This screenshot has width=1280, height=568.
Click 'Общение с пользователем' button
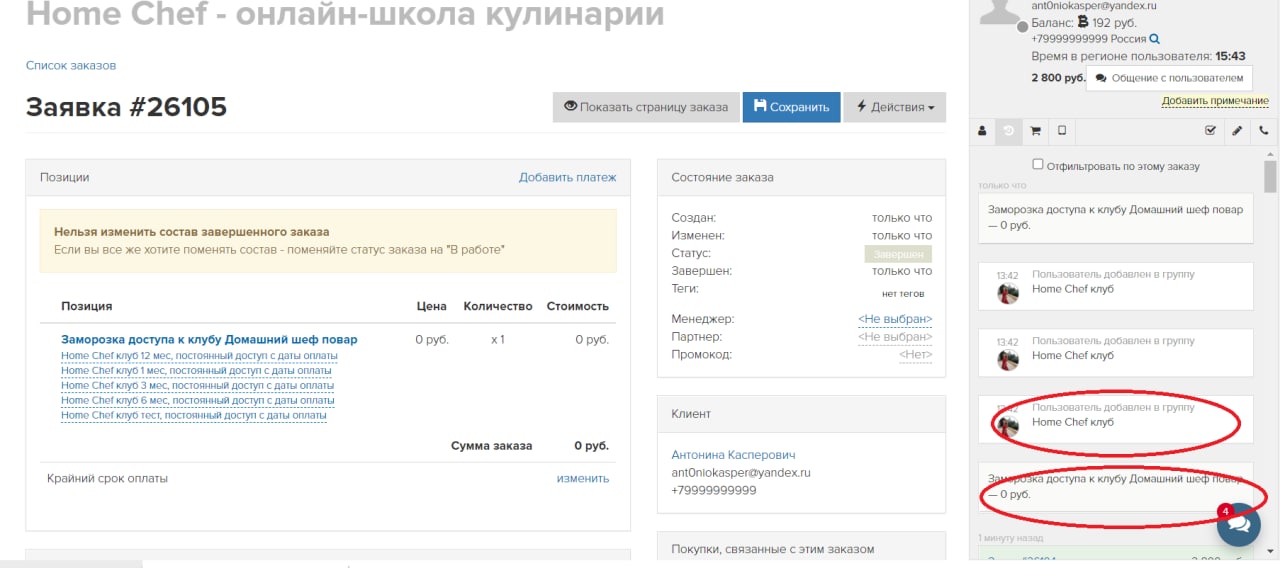pos(1169,77)
